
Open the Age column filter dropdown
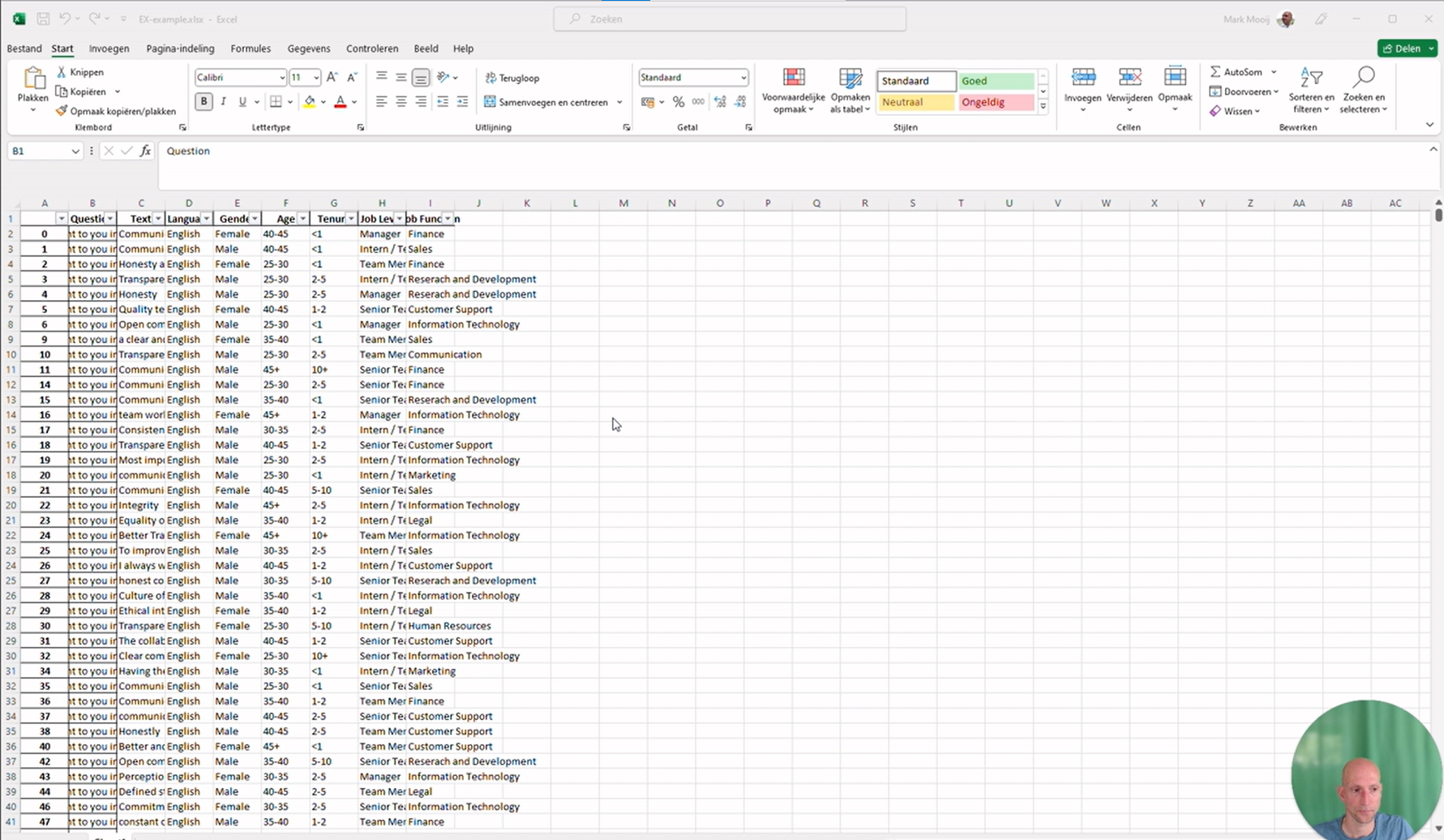click(302, 219)
